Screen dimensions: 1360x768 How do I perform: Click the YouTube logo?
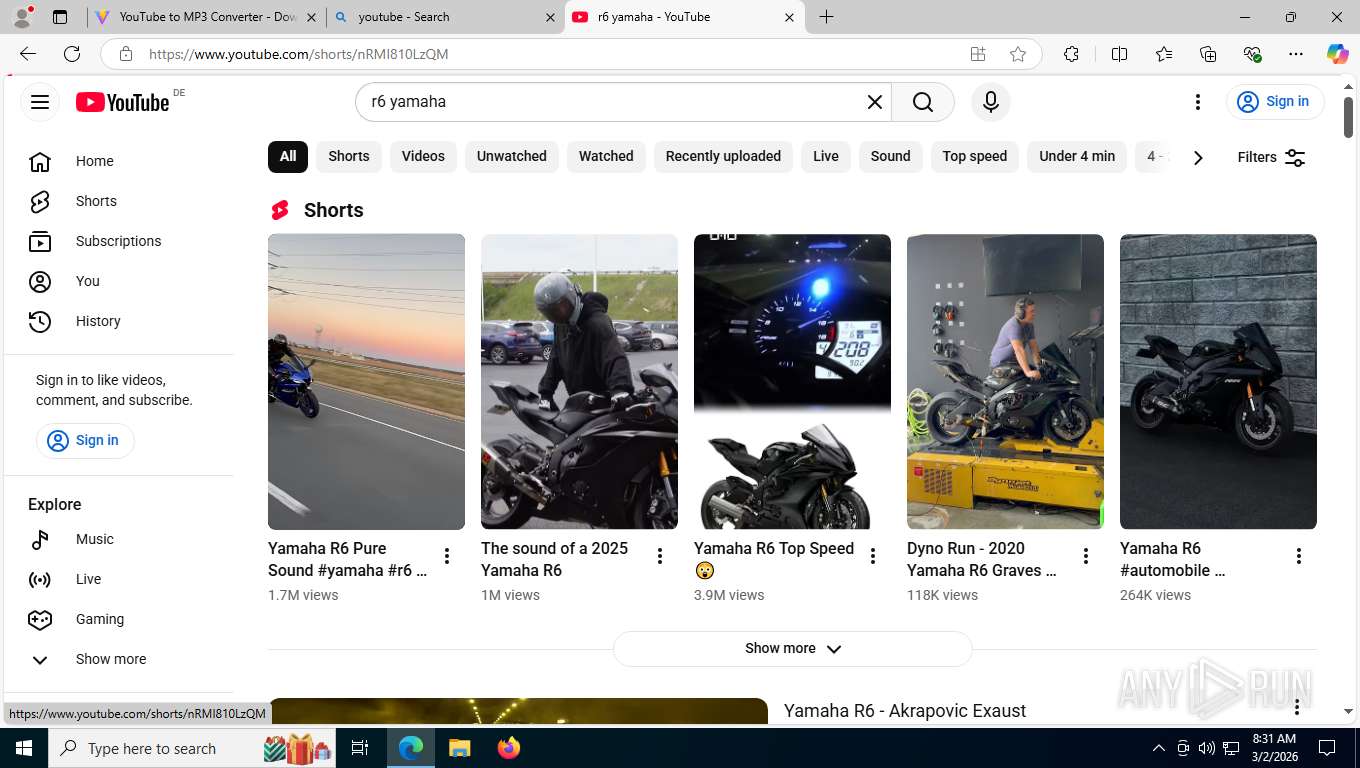click(x=122, y=102)
